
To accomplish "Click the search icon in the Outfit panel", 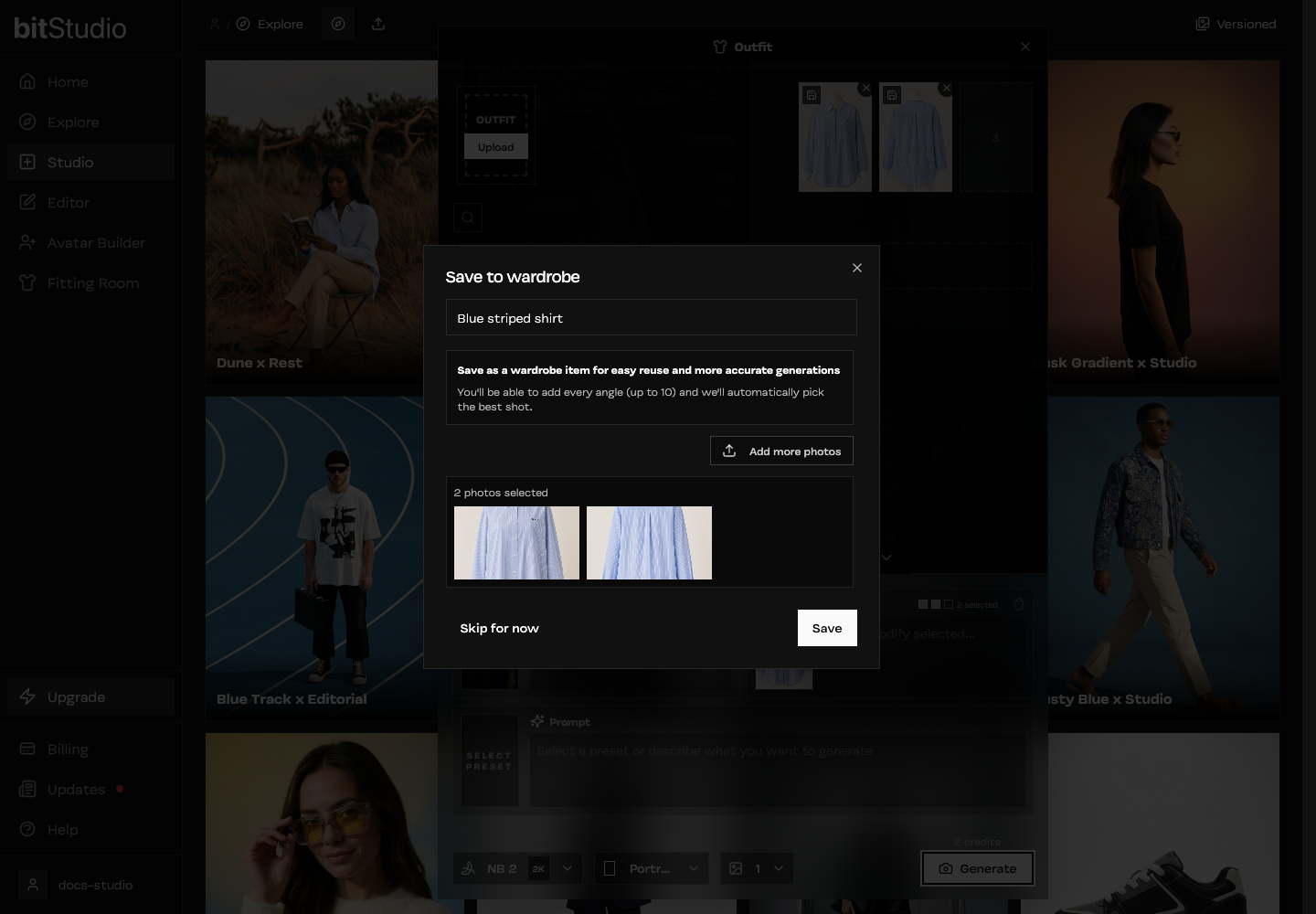I will point(468,218).
